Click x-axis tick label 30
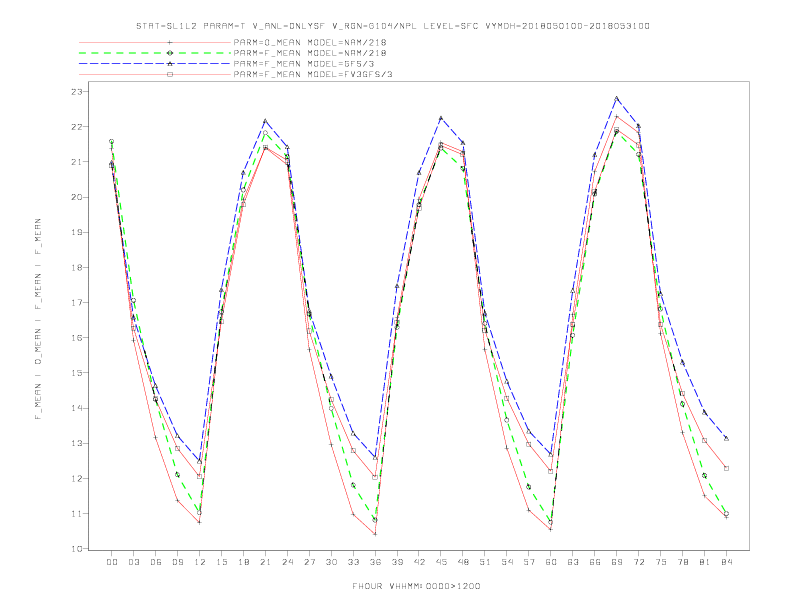The height and width of the screenshot is (612, 792). pyautogui.click(x=331, y=562)
